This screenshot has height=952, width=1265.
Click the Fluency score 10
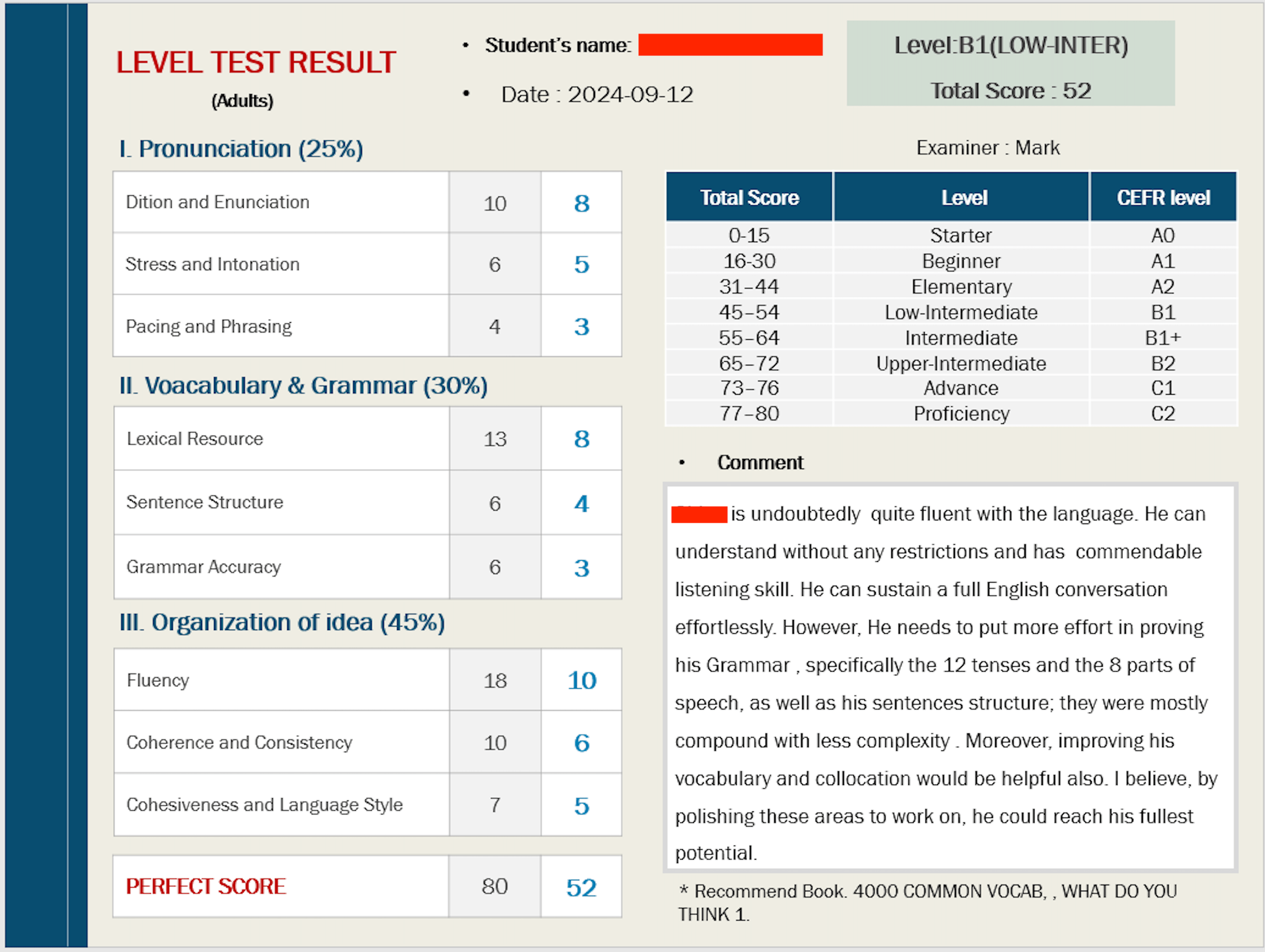pyautogui.click(x=582, y=680)
